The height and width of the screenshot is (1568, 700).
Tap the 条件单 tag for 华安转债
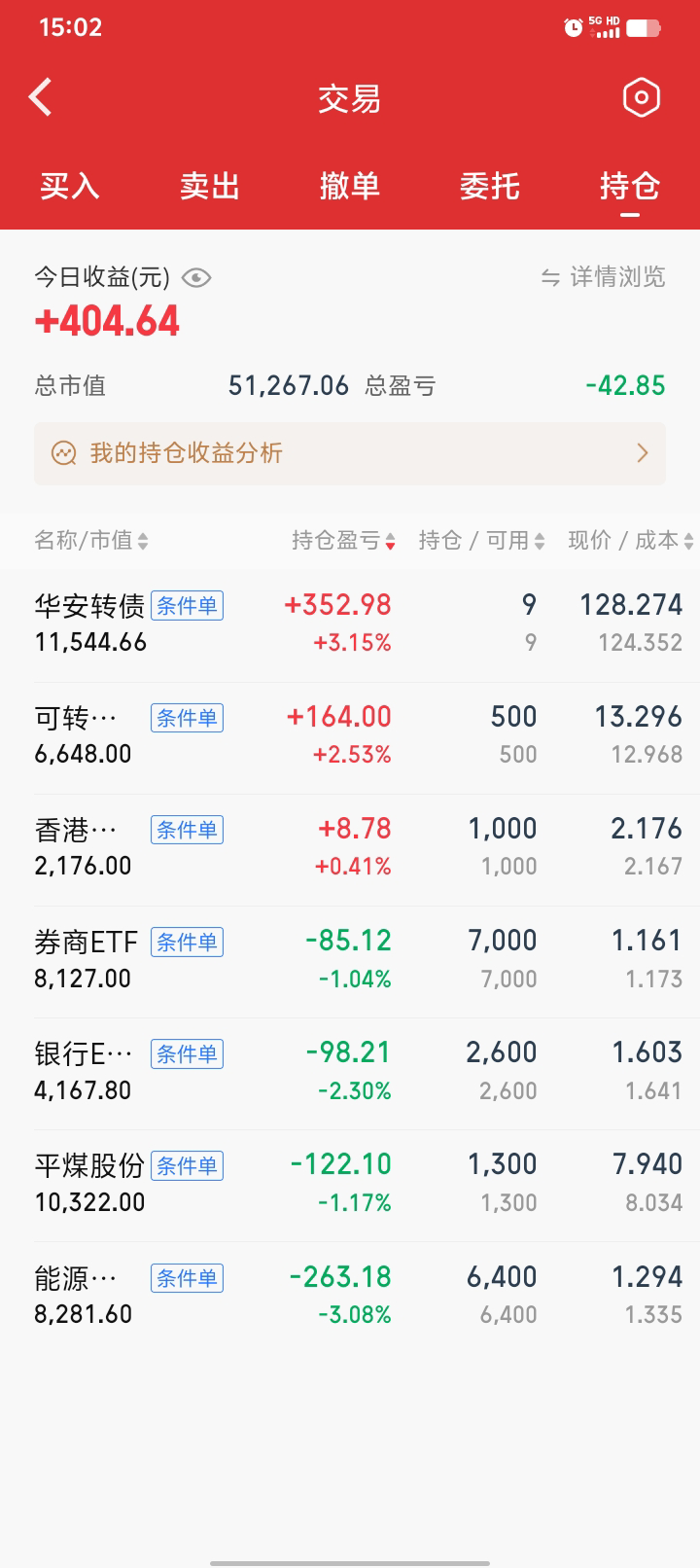pyautogui.click(x=187, y=606)
